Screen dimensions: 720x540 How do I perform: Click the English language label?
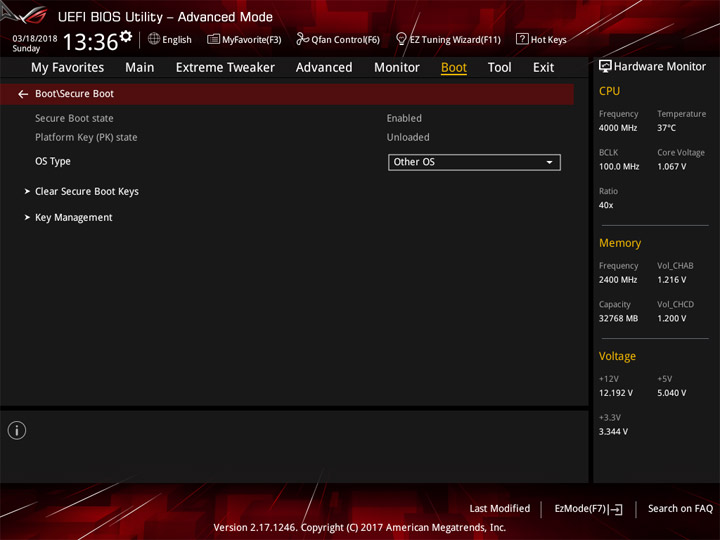tap(177, 40)
